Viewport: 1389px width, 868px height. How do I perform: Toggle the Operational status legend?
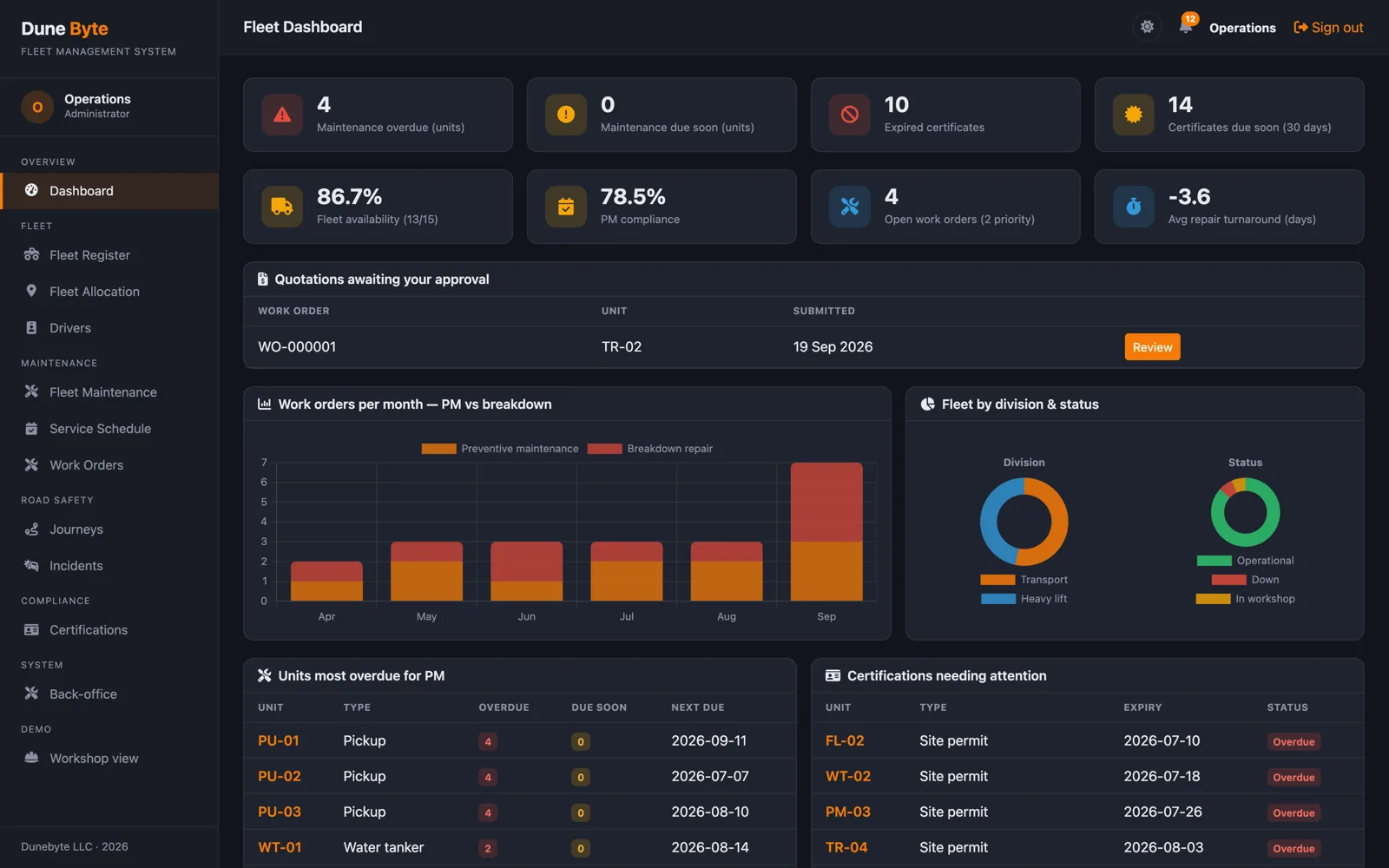[1245, 561]
